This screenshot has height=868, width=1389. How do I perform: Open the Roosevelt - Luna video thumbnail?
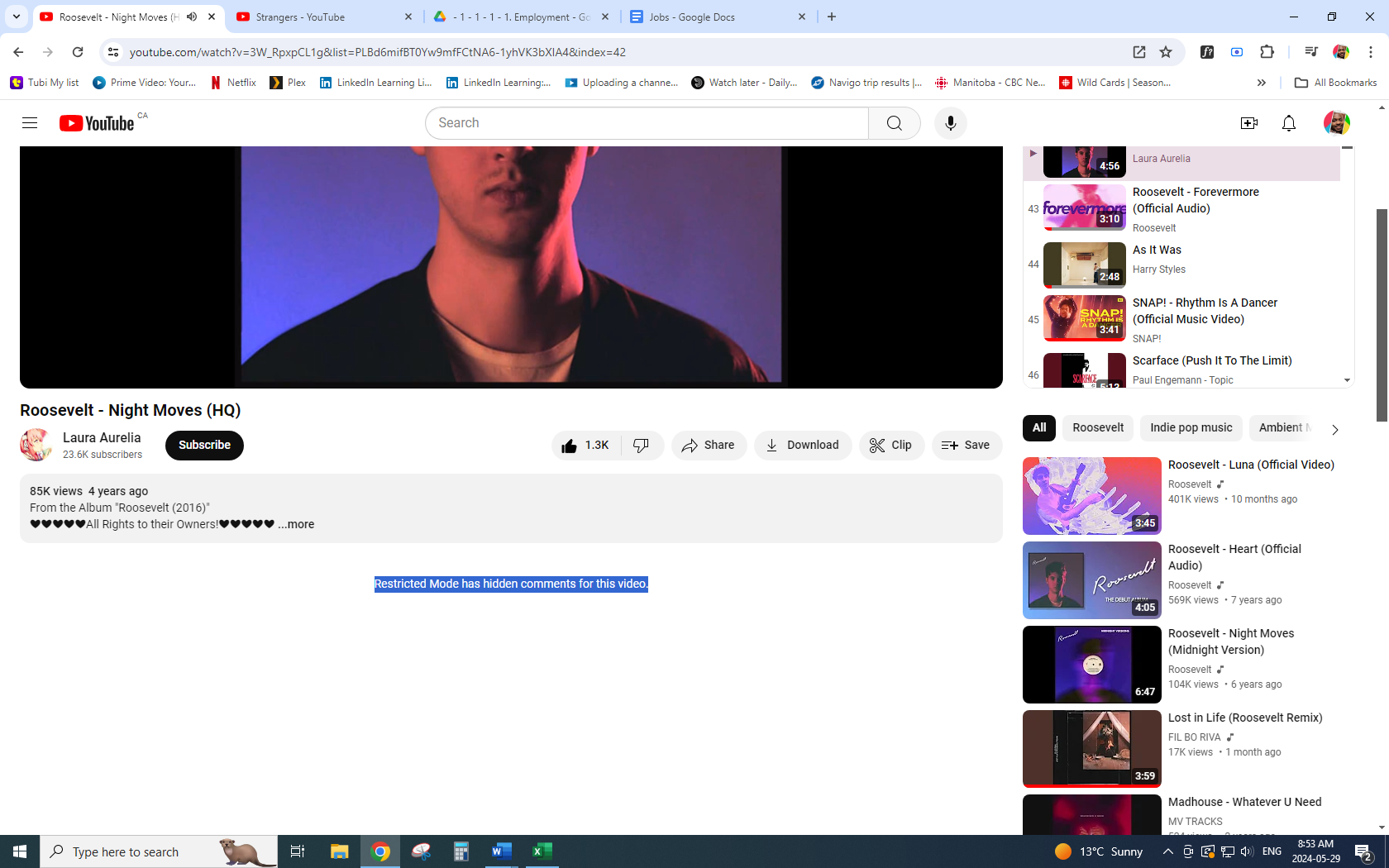pyautogui.click(x=1091, y=496)
